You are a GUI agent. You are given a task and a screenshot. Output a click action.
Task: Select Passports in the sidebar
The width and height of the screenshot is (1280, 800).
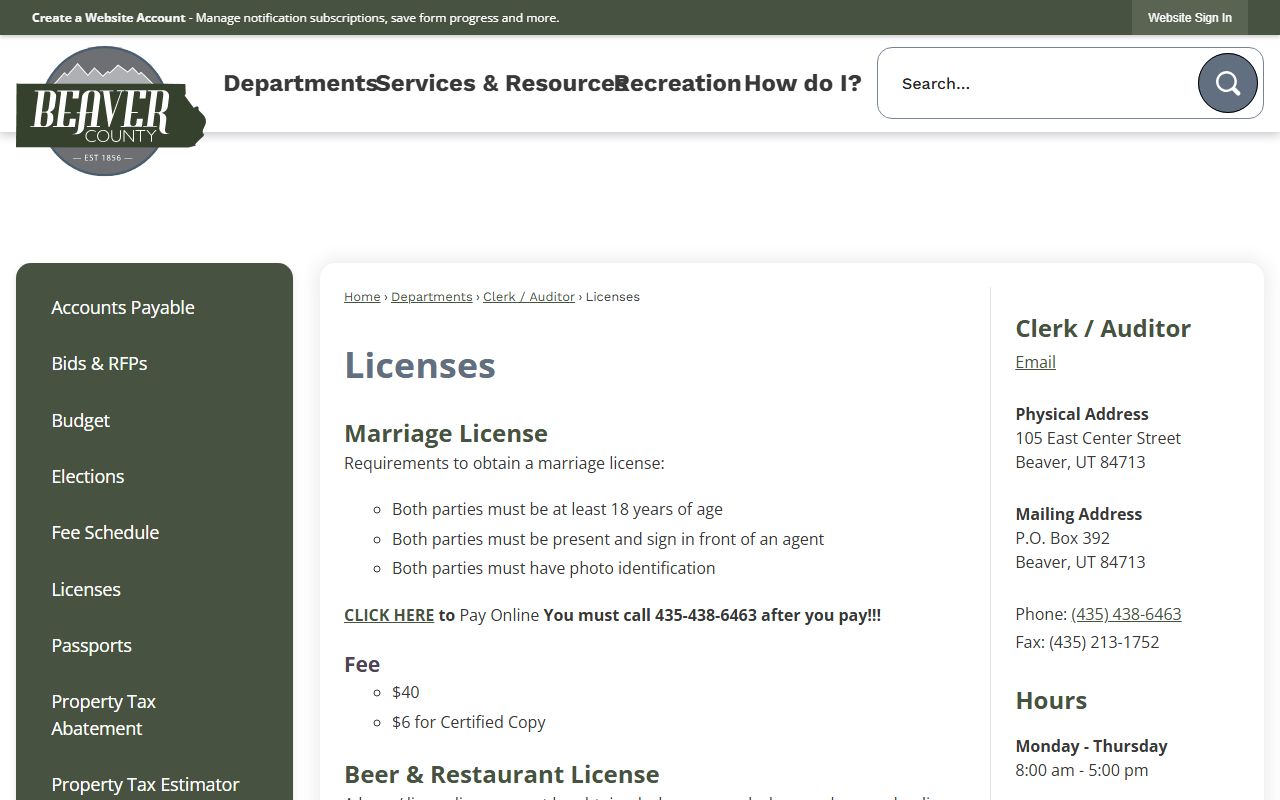pyautogui.click(x=91, y=646)
